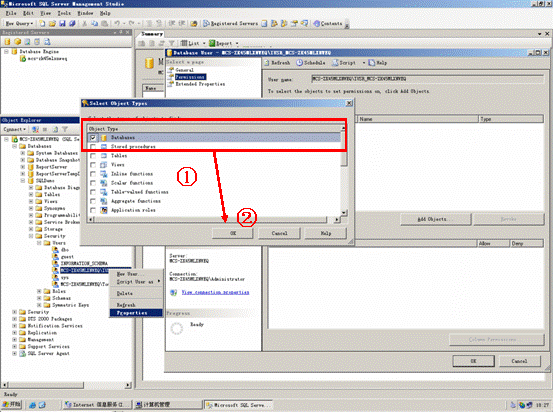Click OK in Select Object Types dialog
553x412 pixels.
[233, 233]
